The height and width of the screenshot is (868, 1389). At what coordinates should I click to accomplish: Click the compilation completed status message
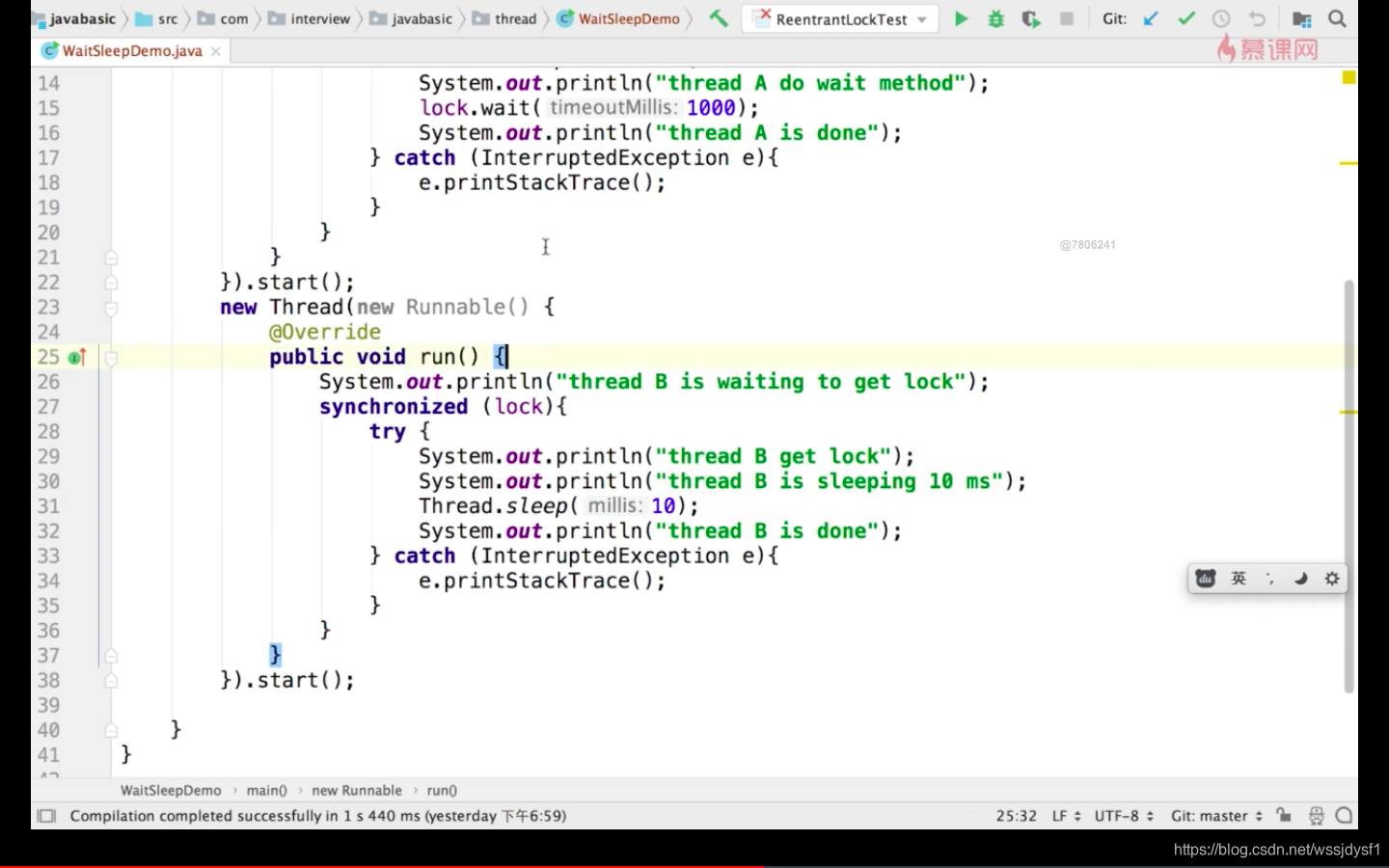click(318, 816)
